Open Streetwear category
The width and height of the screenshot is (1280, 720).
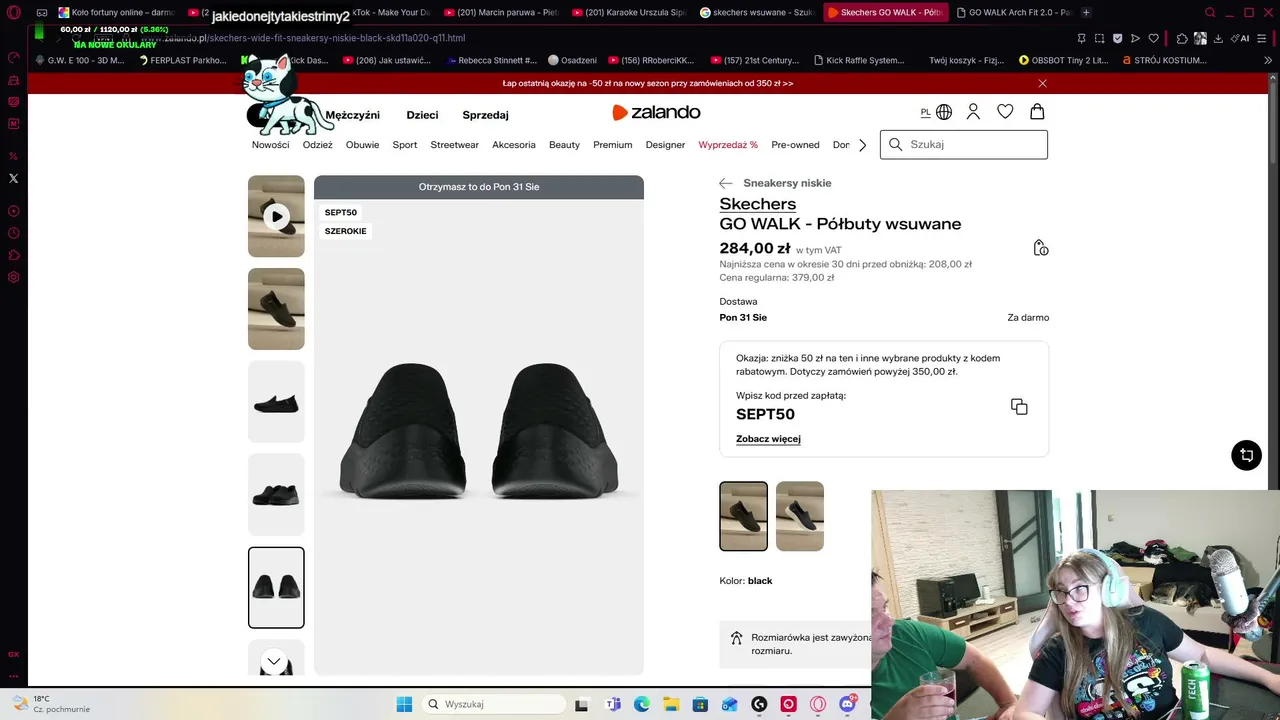pyautogui.click(x=454, y=145)
